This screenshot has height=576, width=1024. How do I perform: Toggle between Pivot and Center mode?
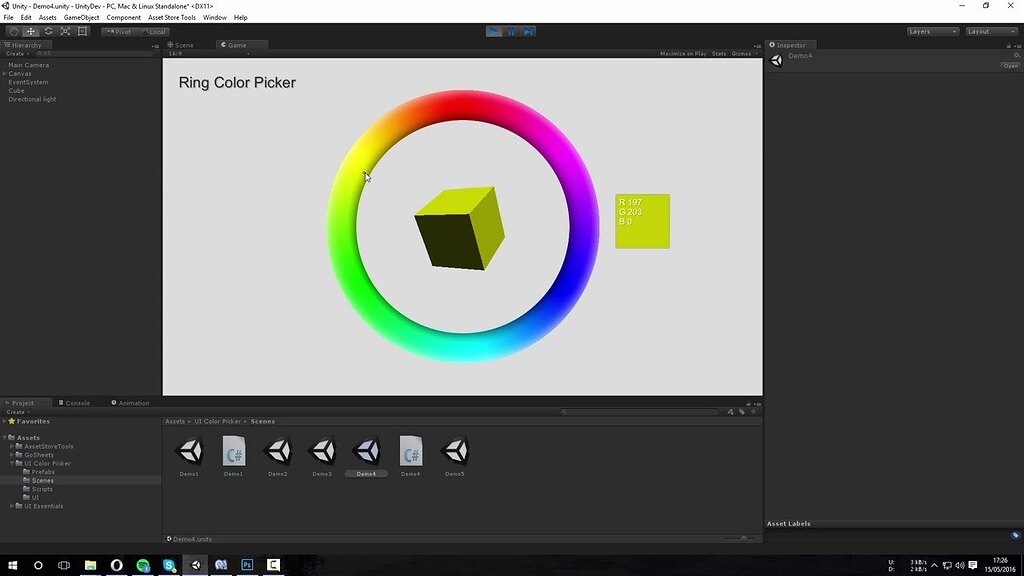pyautogui.click(x=117, y=31)
